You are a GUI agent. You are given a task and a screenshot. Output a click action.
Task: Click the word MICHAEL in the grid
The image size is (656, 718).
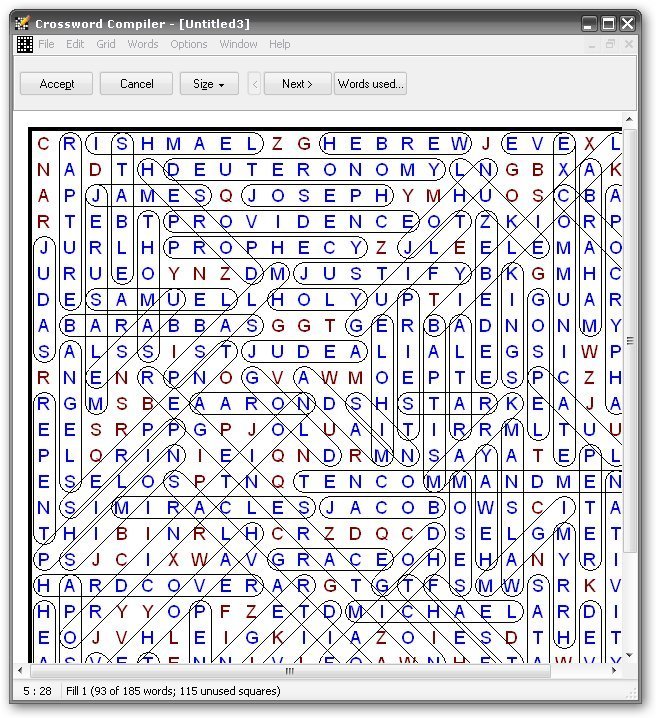coord(434,611)
